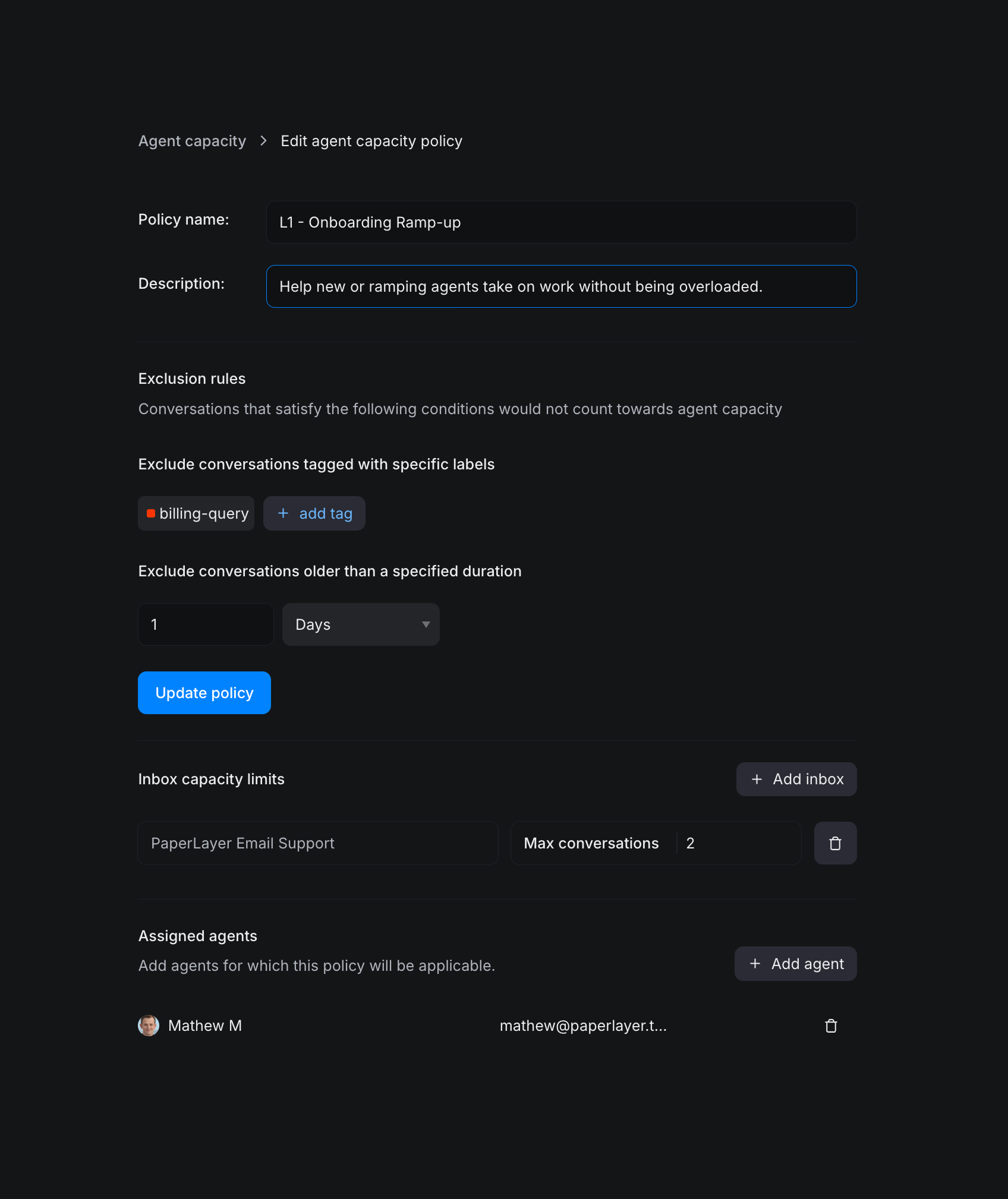Click the plus icon in Add agent

755,964
